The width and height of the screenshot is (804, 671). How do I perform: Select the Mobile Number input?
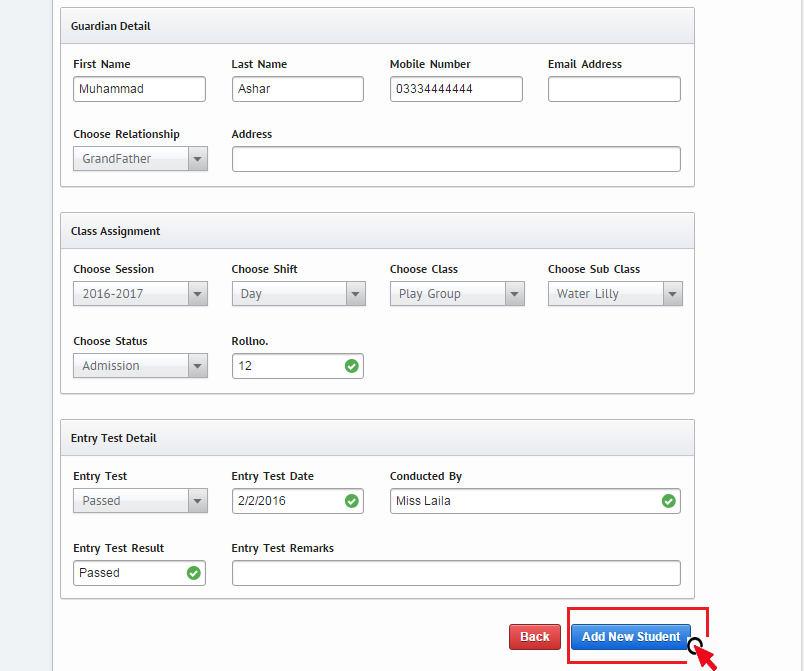point(456,89)
